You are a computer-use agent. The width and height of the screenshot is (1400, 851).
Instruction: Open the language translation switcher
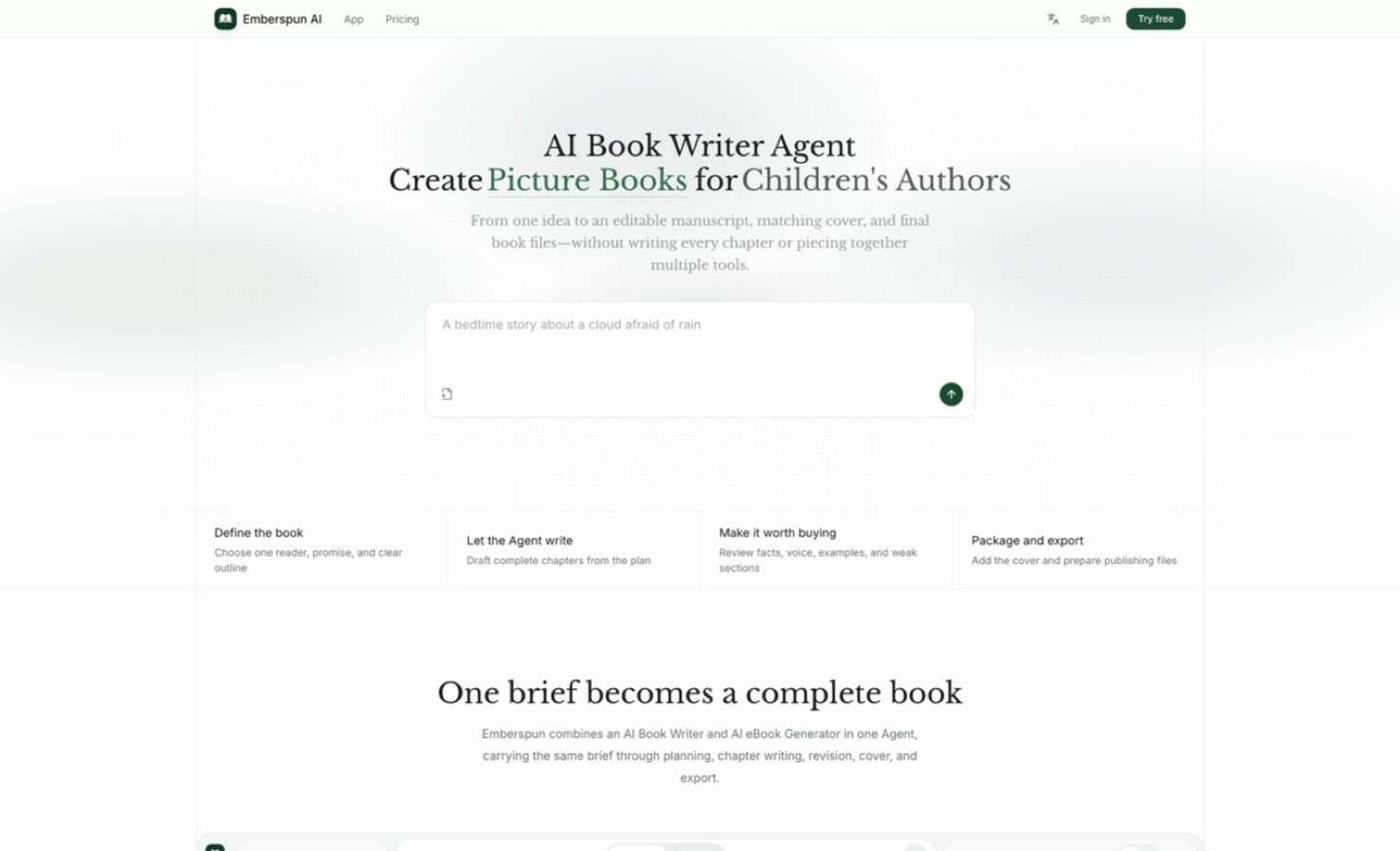click(1053, 19)
